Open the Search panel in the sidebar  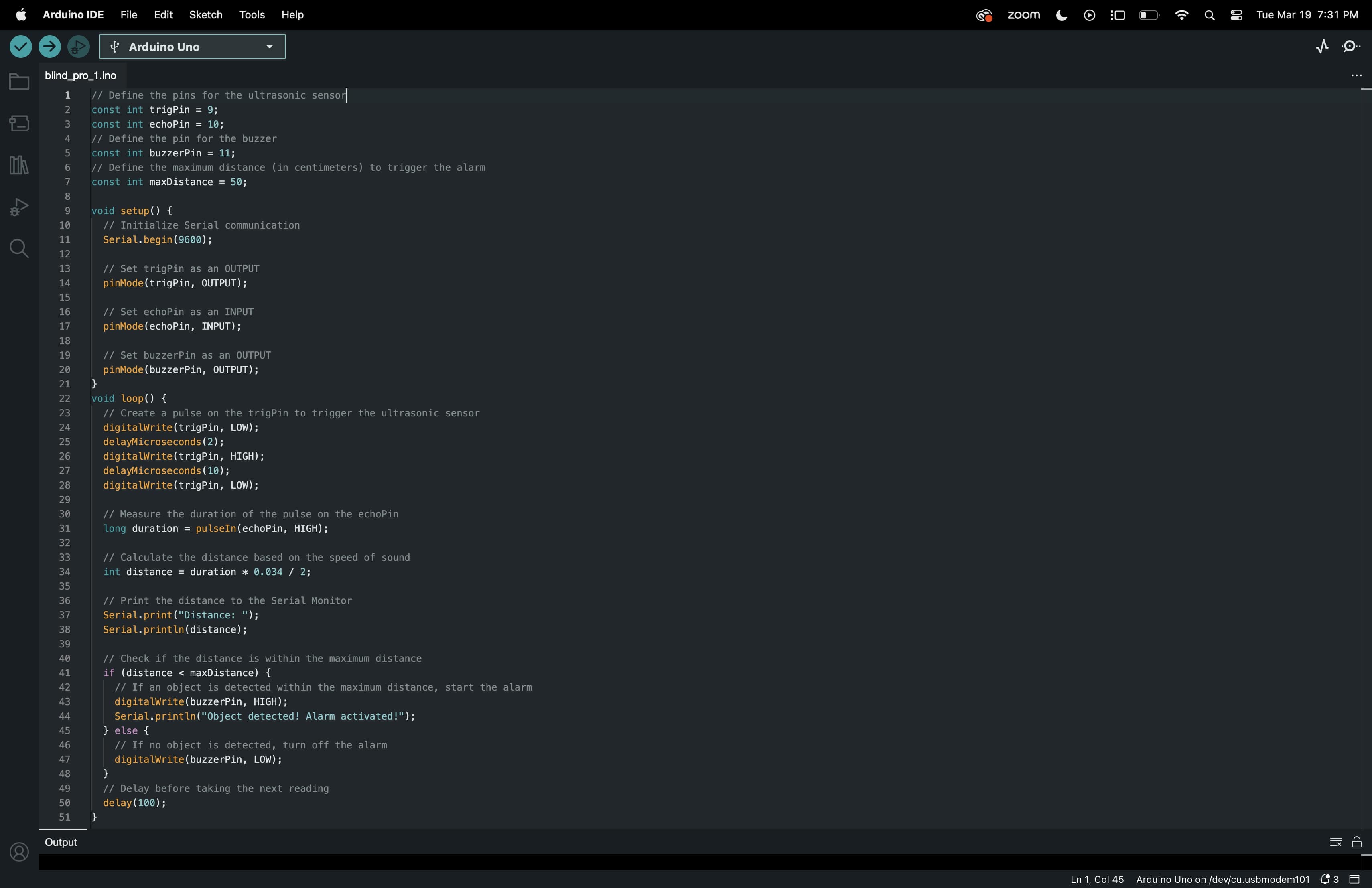tap(19, 249)
